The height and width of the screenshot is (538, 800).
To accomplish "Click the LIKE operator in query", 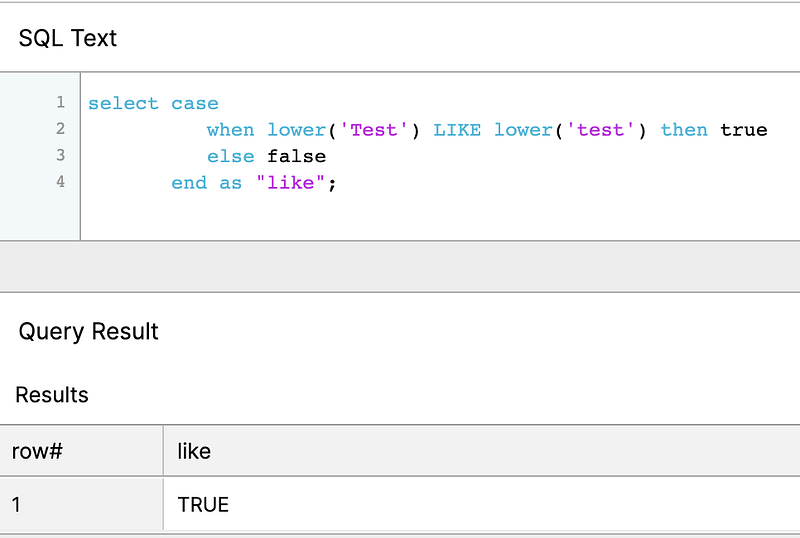I will point(457,130).
